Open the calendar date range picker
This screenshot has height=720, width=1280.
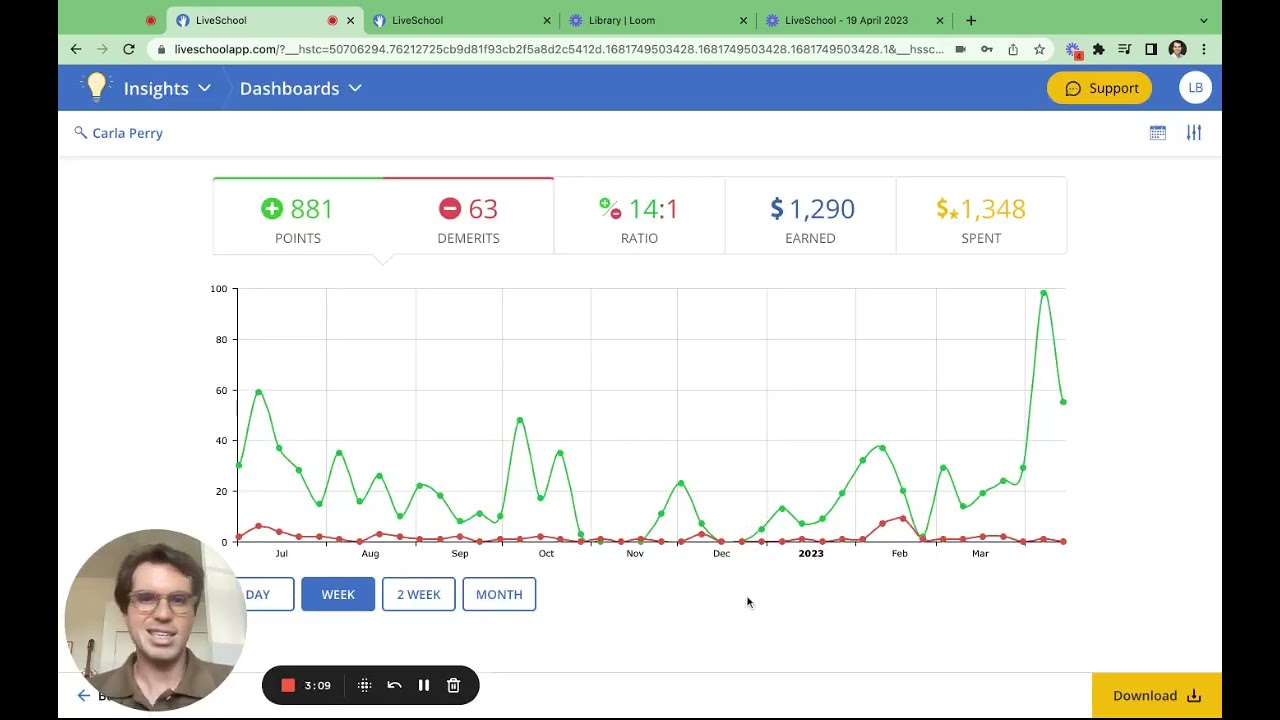coord(1158,132)
